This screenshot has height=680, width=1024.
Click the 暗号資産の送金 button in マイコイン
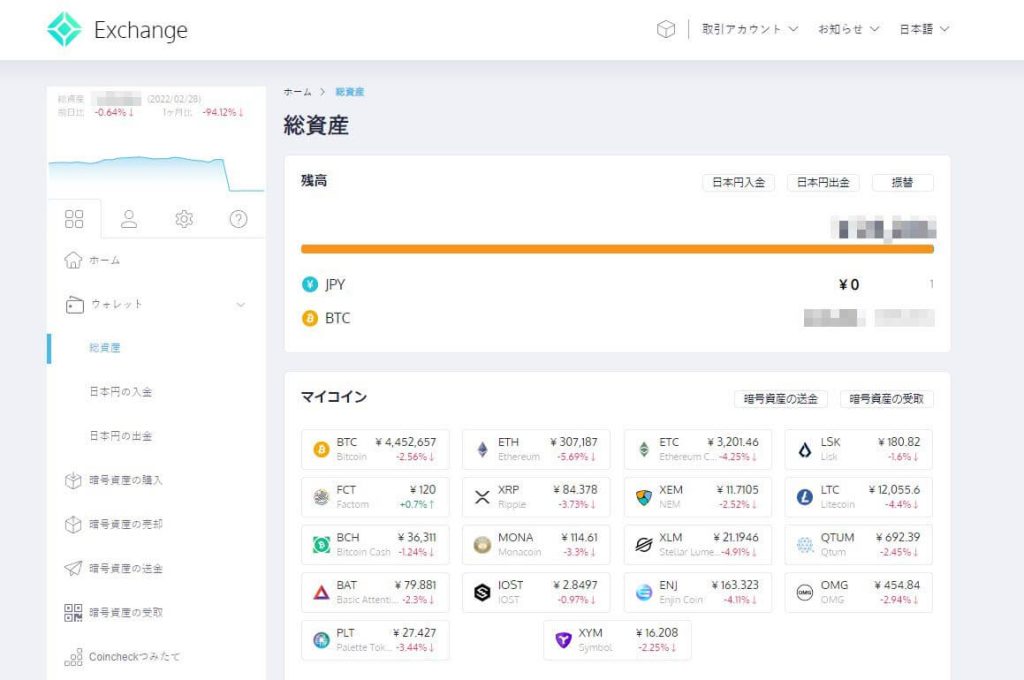click(781, 398)
